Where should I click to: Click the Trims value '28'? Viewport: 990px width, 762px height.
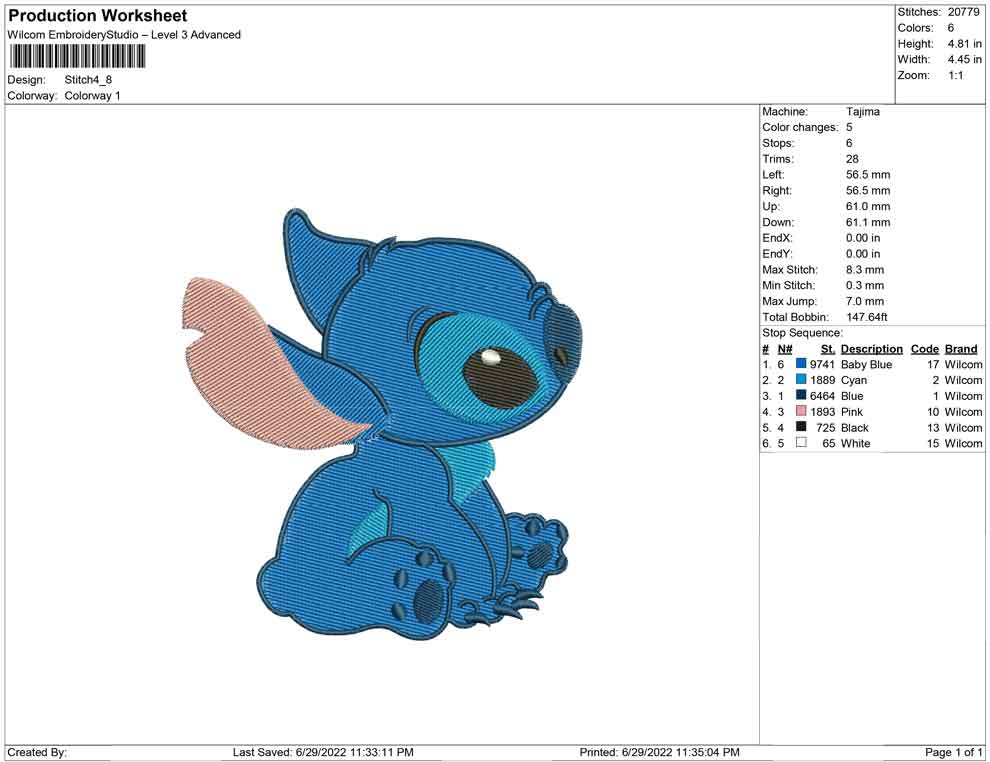(852, 159)
